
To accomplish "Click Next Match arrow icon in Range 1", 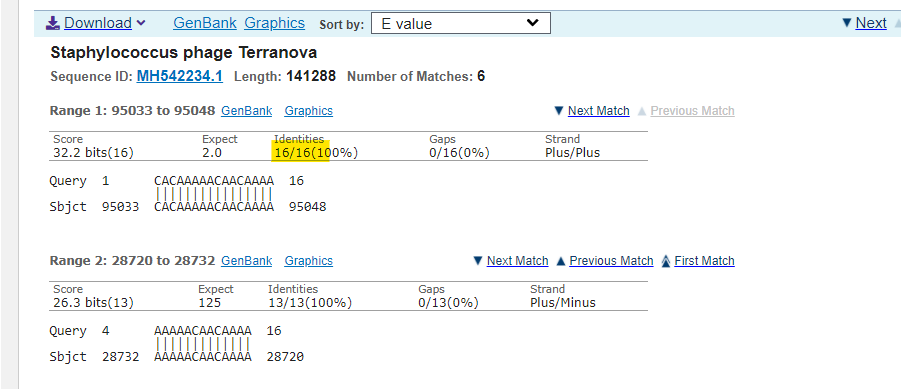I will 558,111.
